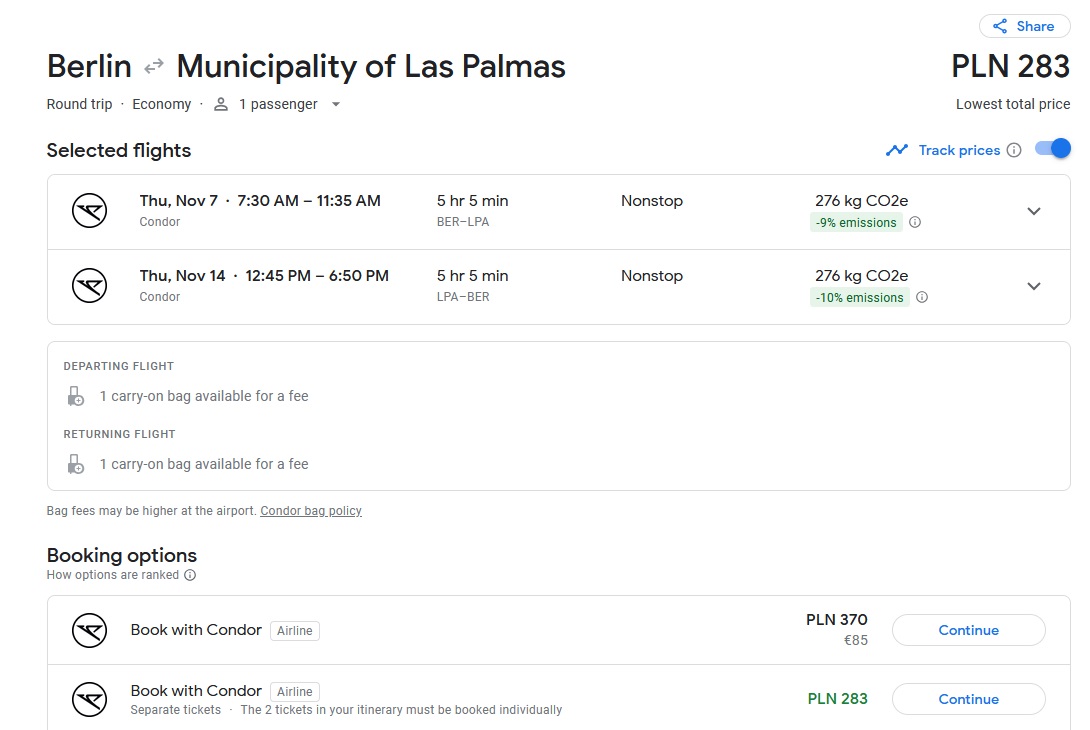1090x730 pixels.
Task: Click the PLN 283 lowest total price
Action: [x=1010, y=67]
